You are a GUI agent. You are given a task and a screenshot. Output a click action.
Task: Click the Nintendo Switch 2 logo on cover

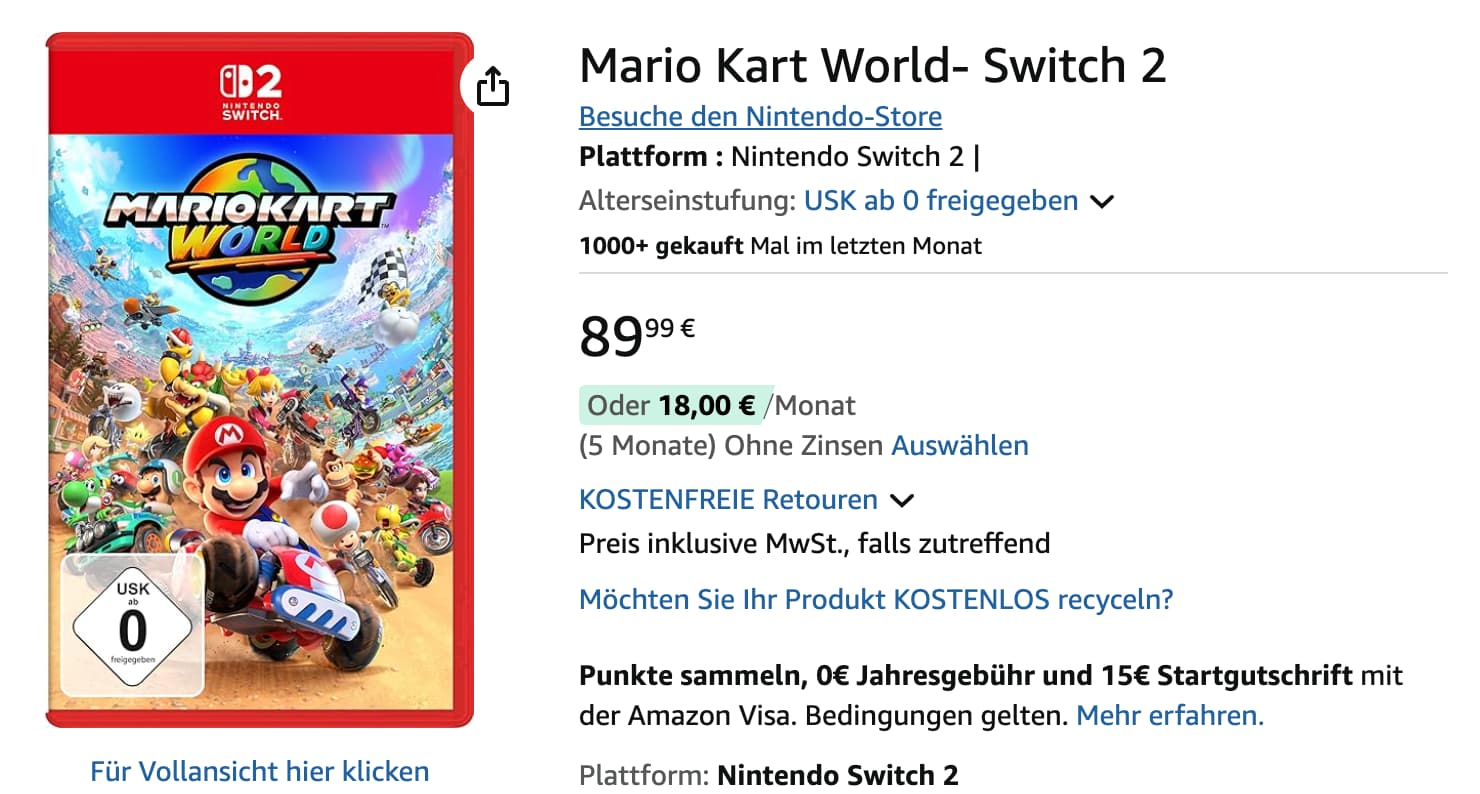(x=250, y=92)
